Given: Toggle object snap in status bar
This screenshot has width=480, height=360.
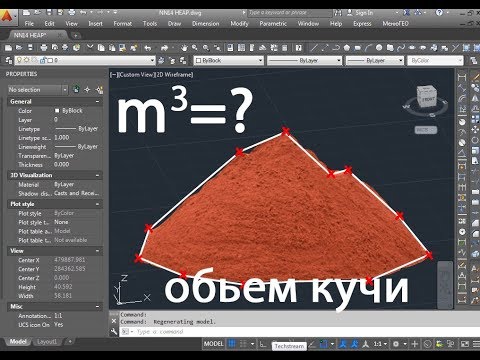Looking at the screenshot, I should (323, 344).
